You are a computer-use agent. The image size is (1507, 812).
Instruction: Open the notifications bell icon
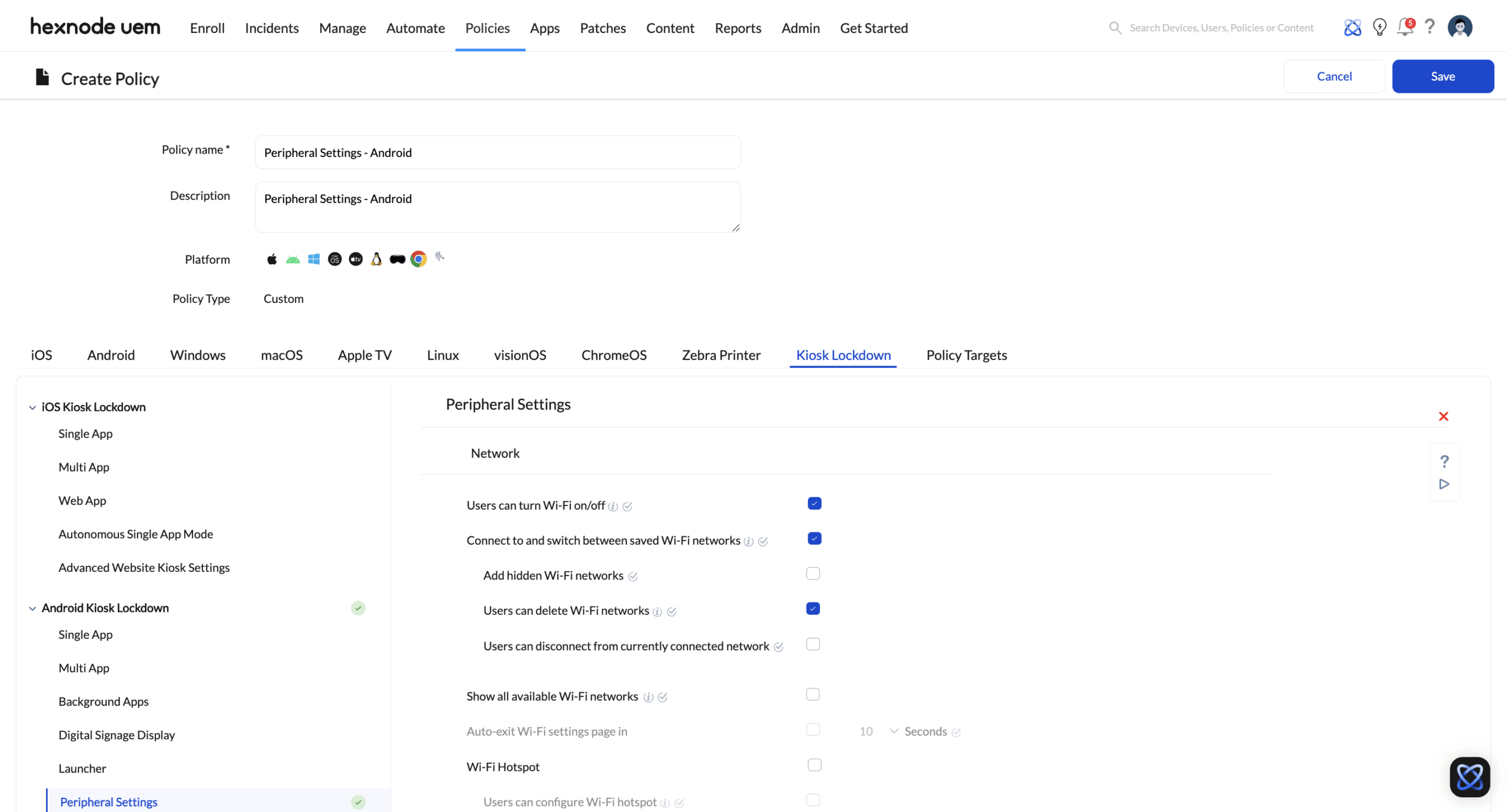coord(1405,27)
